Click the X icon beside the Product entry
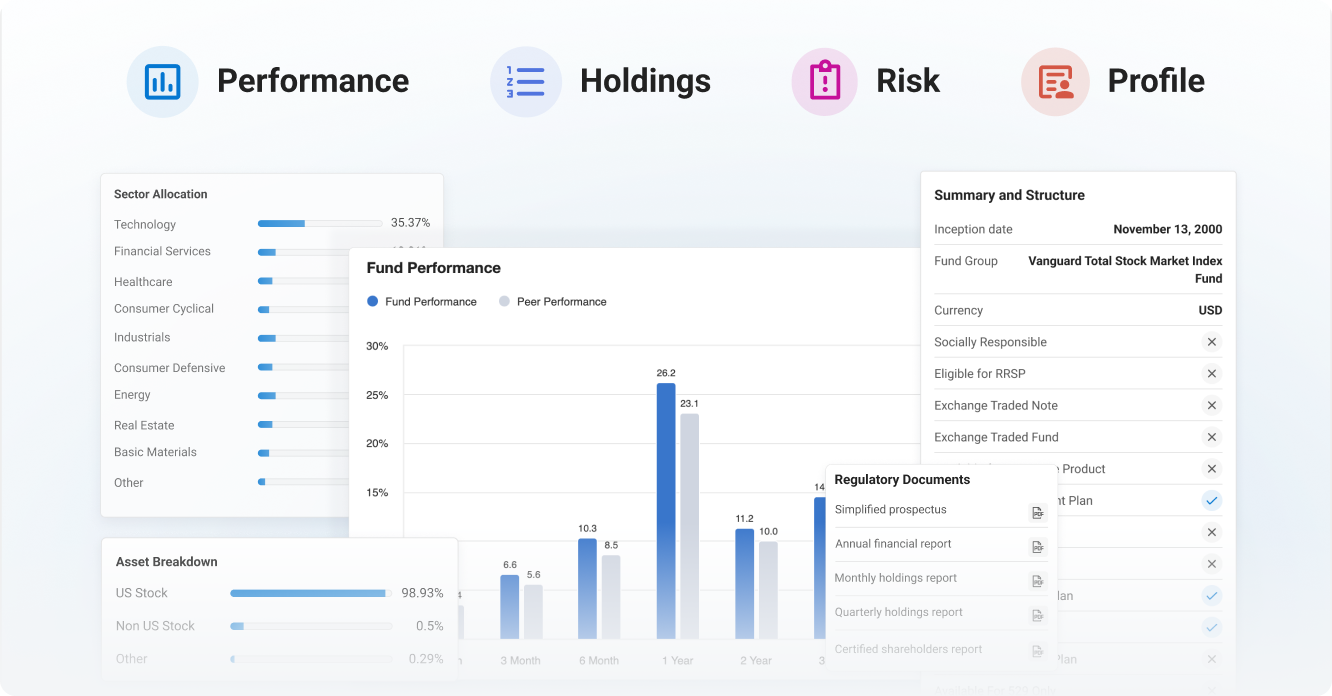The width and height of the screenshot is (1332, 696). [x=1211, y=469]
